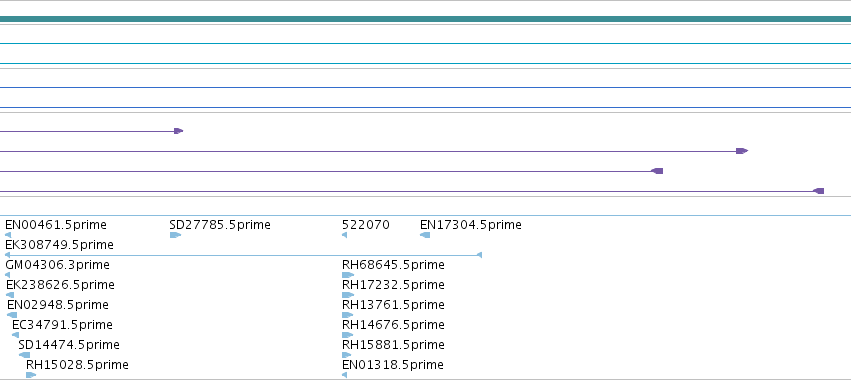
Task: Click the 522070 feature marker arrow
Action: coord(345,235)
